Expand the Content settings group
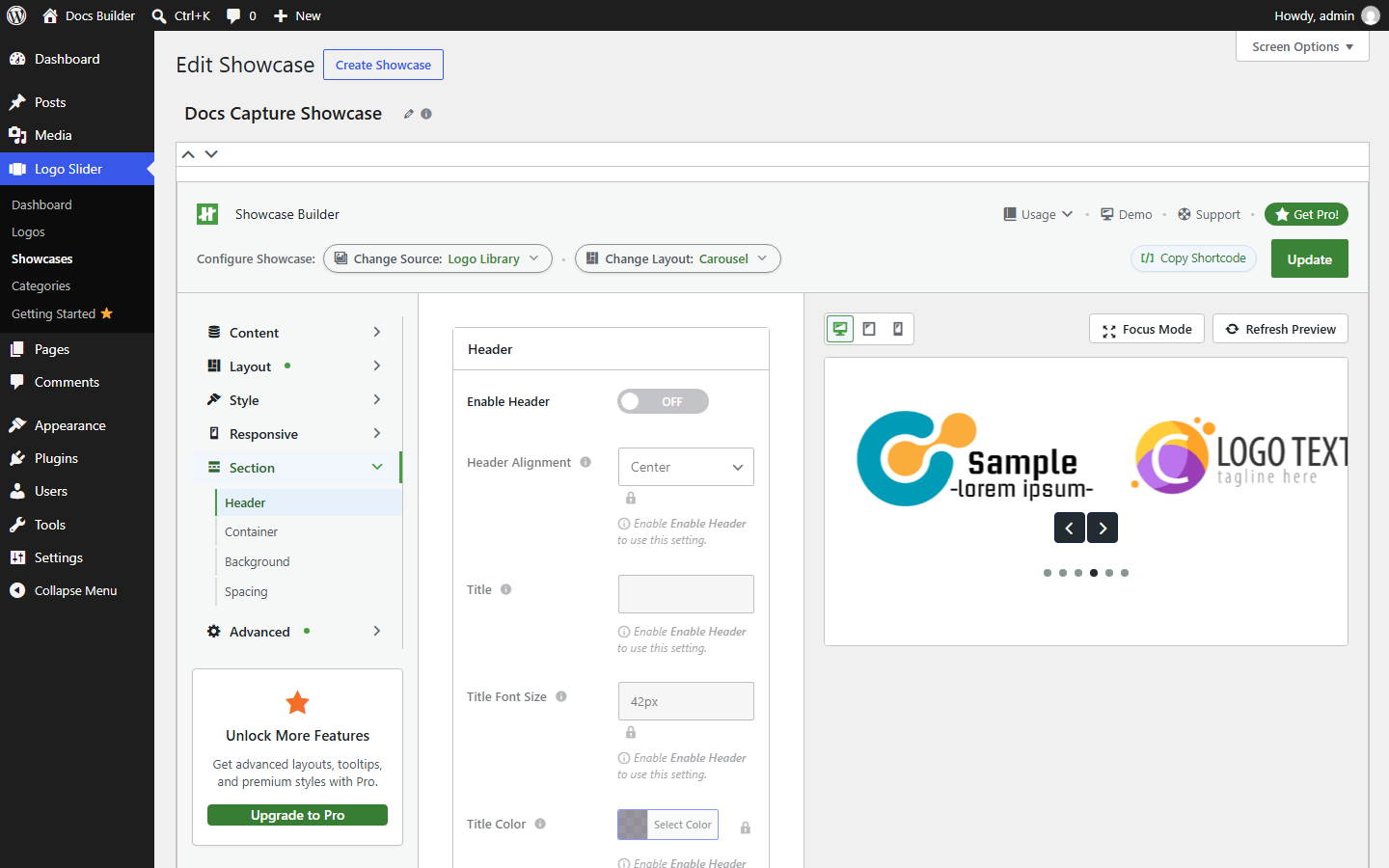This screenshot has height=868, width=1389. pyautogui.click(x=295, y=333)
